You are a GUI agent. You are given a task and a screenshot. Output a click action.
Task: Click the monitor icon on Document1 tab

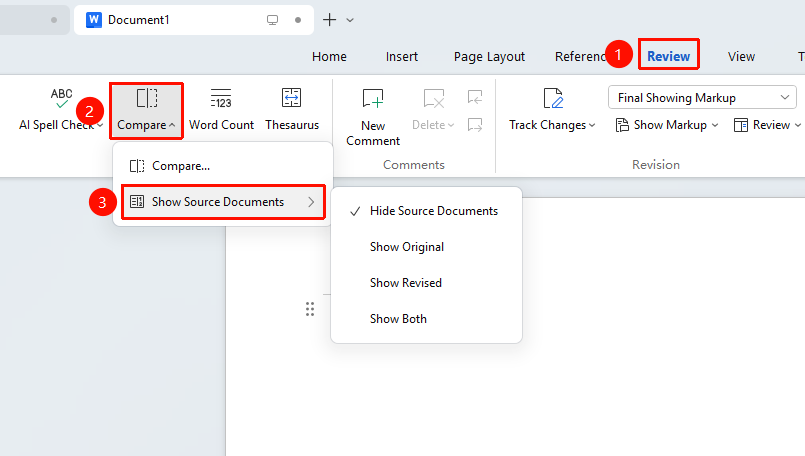point(273,20)
